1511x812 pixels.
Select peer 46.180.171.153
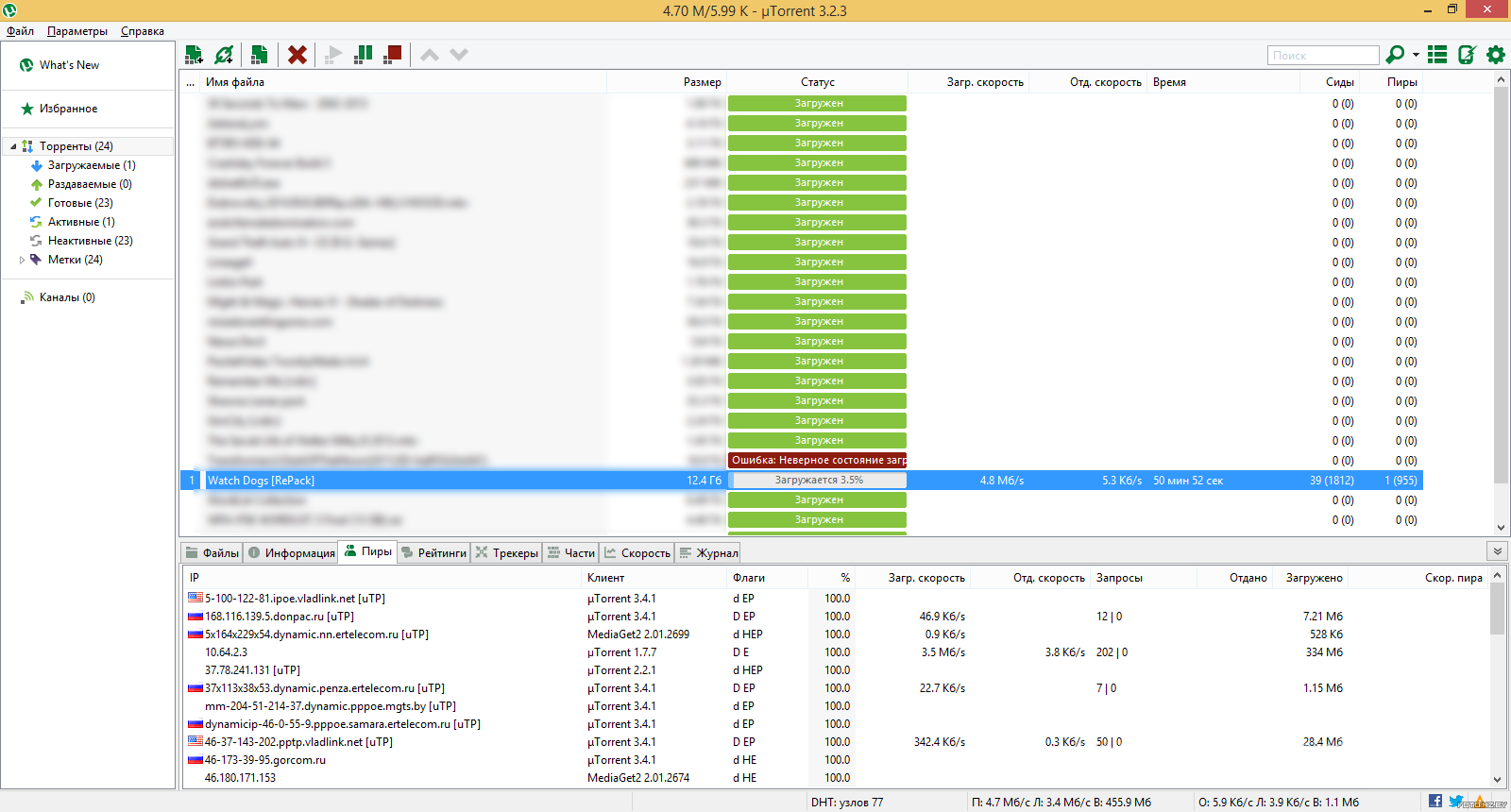click(x=241, y=778)
